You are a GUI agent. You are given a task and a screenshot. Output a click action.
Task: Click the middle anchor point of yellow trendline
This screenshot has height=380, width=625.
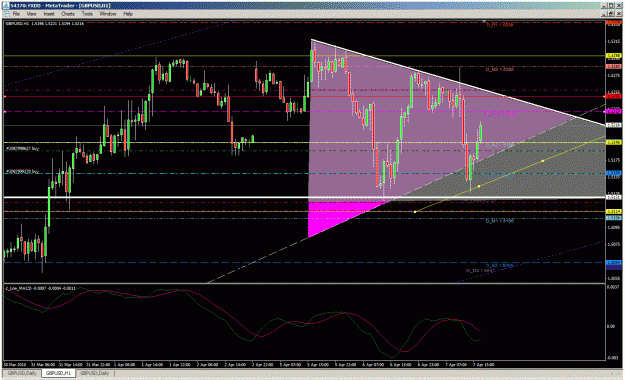point(479,186)
